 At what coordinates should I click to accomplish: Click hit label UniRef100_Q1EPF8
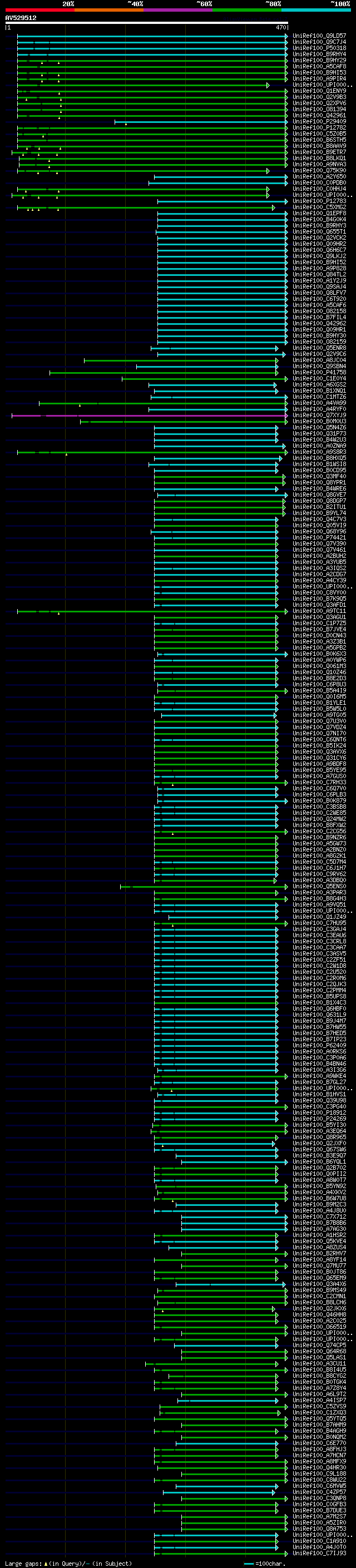(x=319, y=214)
